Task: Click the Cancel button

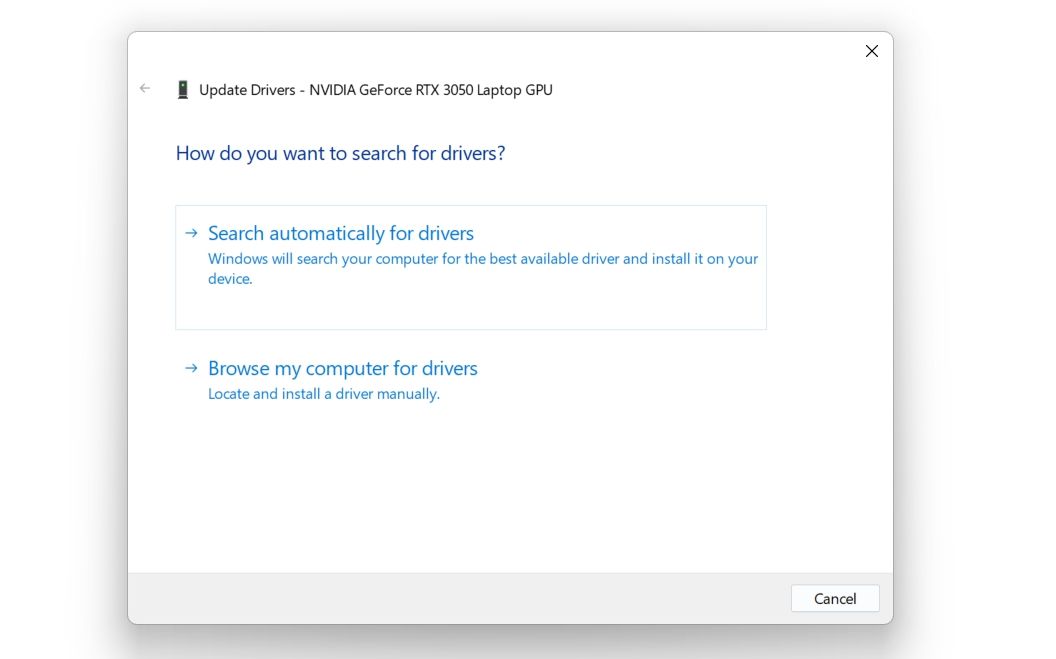Action: [835, 598]
